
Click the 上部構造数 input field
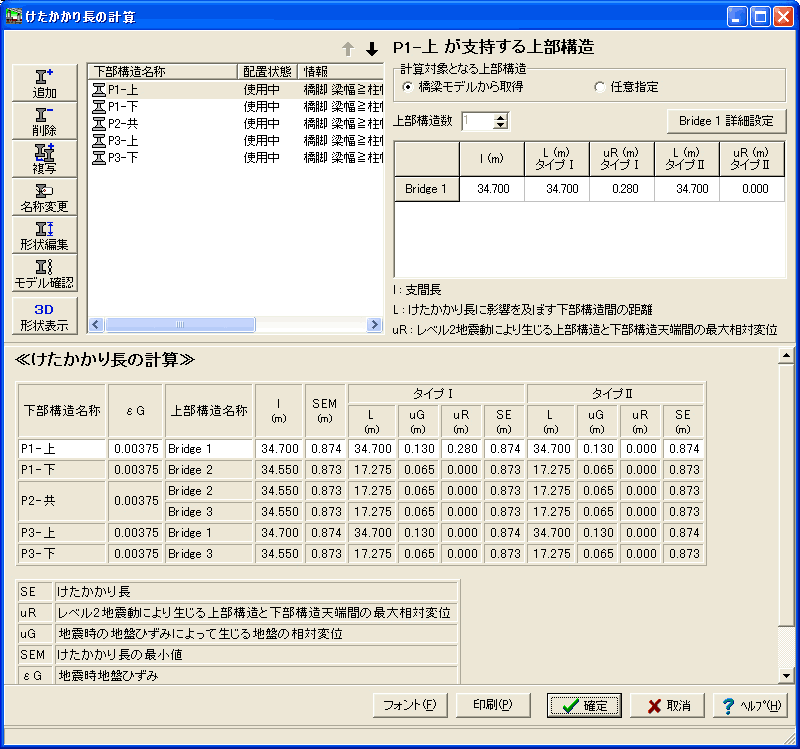pyautogui.click(x=478, y=121)
